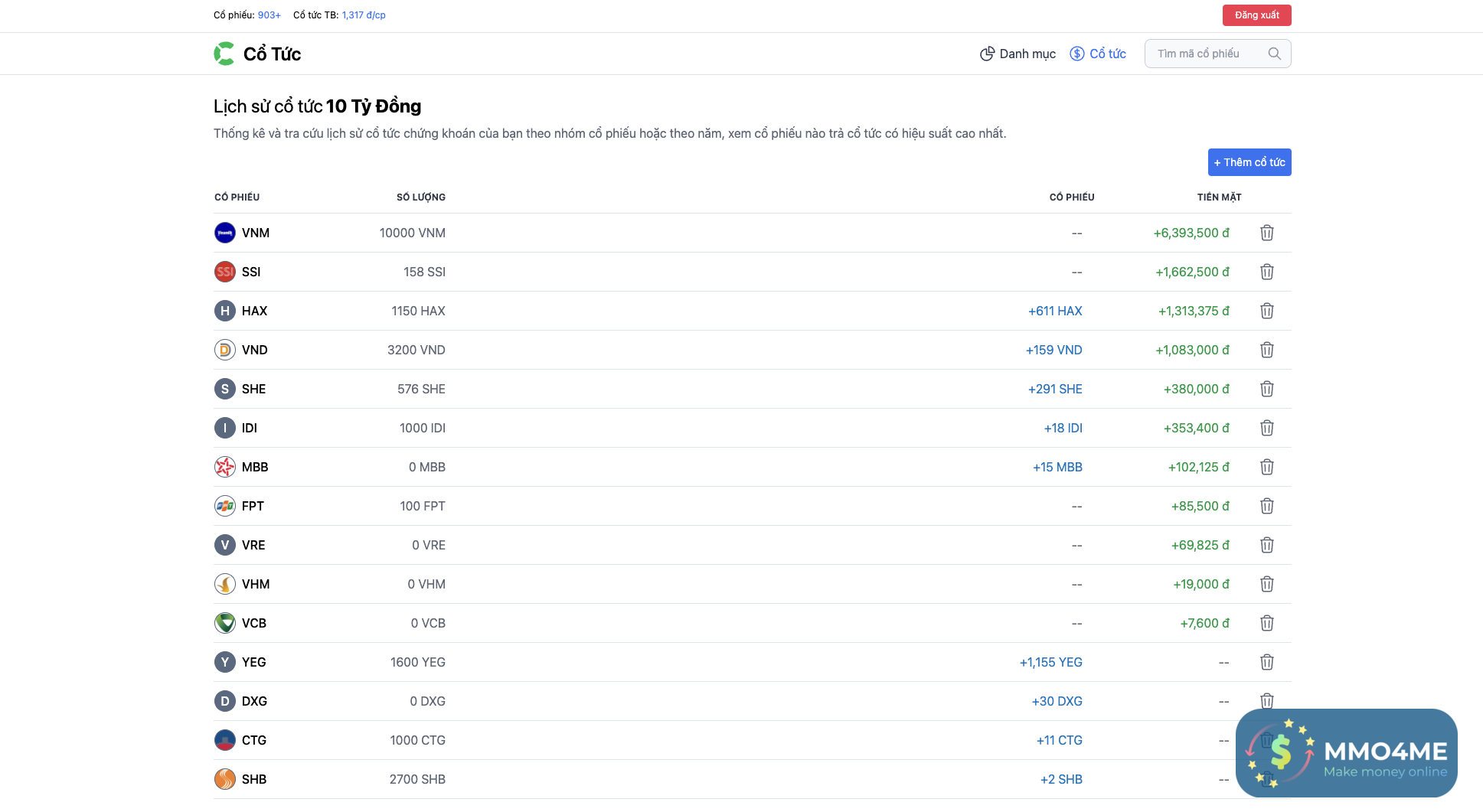Click the VCB stock logo

tap(224, 623)
